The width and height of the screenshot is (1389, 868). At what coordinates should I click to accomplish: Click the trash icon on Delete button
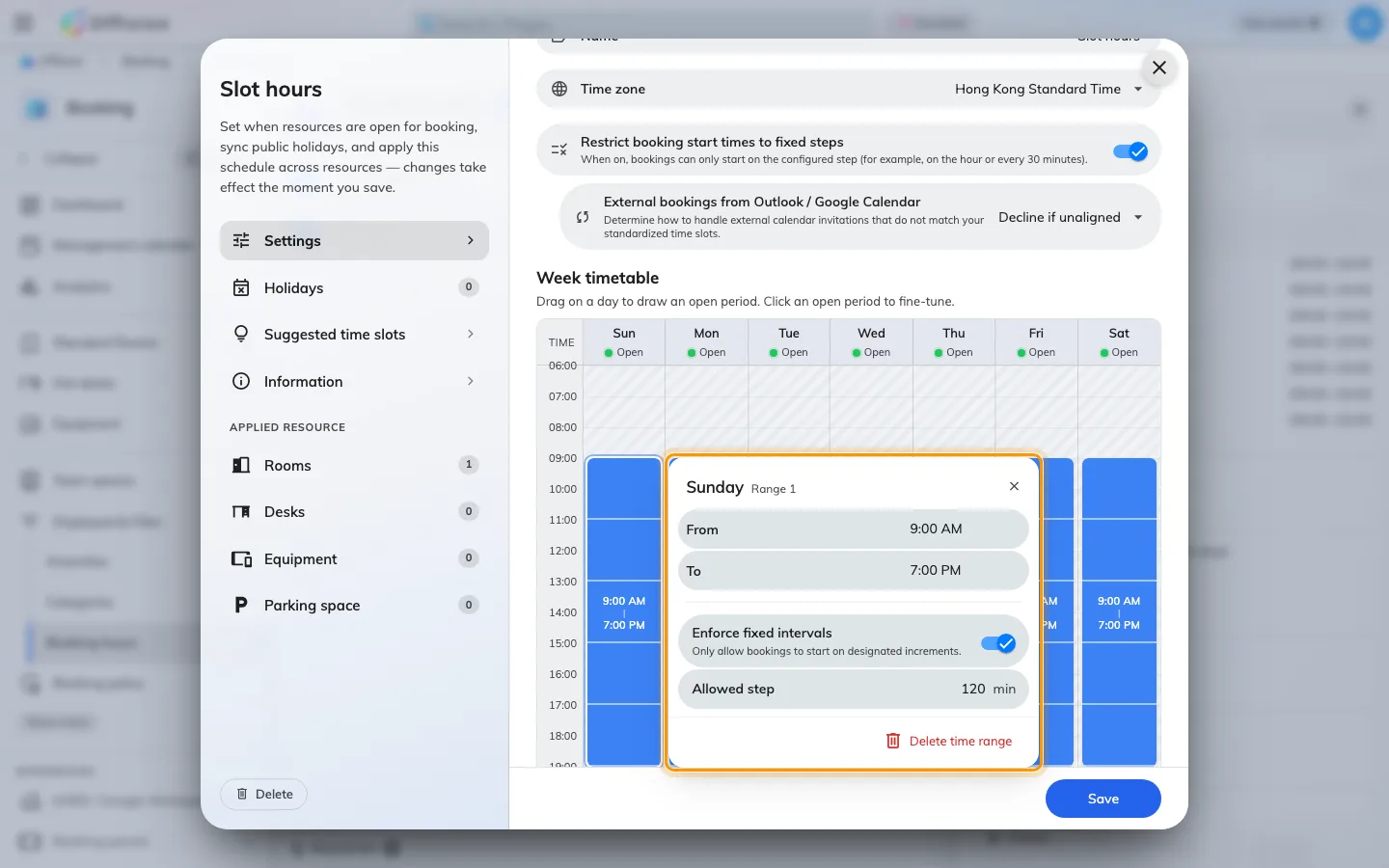(242, 794)
